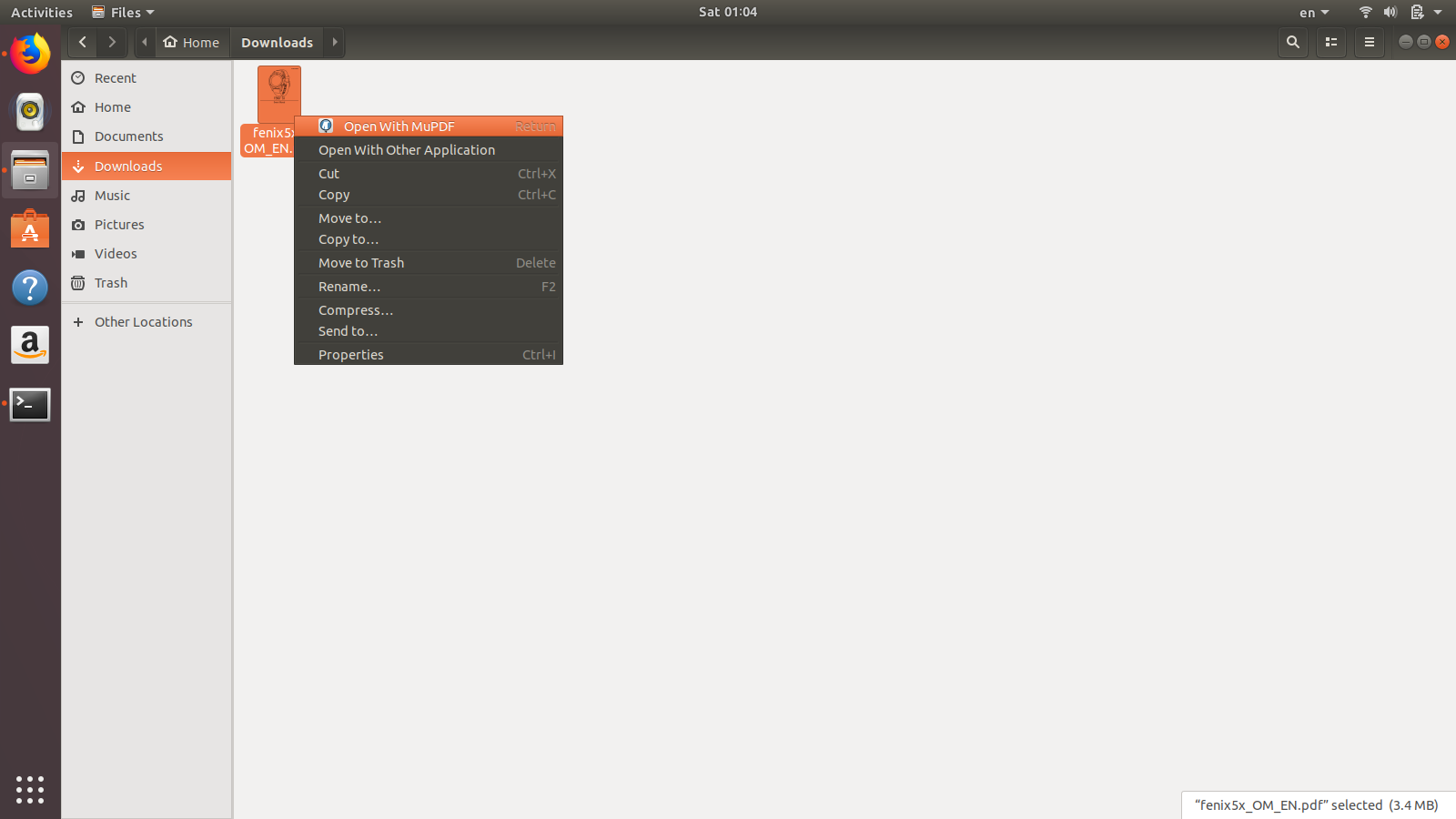Viewport: 1456px width, 819px height.
Task: Open the Terminal from the dock
Action: [30, 404]
